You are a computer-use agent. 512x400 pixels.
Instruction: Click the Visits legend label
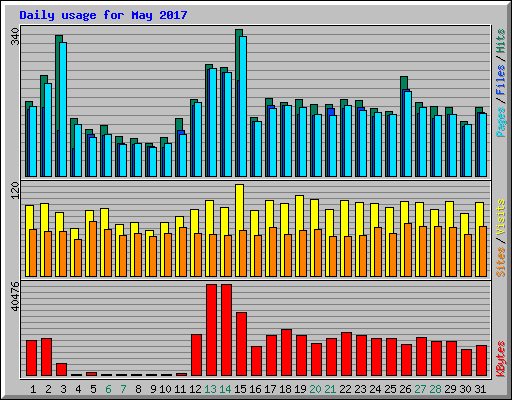point(501,218)
